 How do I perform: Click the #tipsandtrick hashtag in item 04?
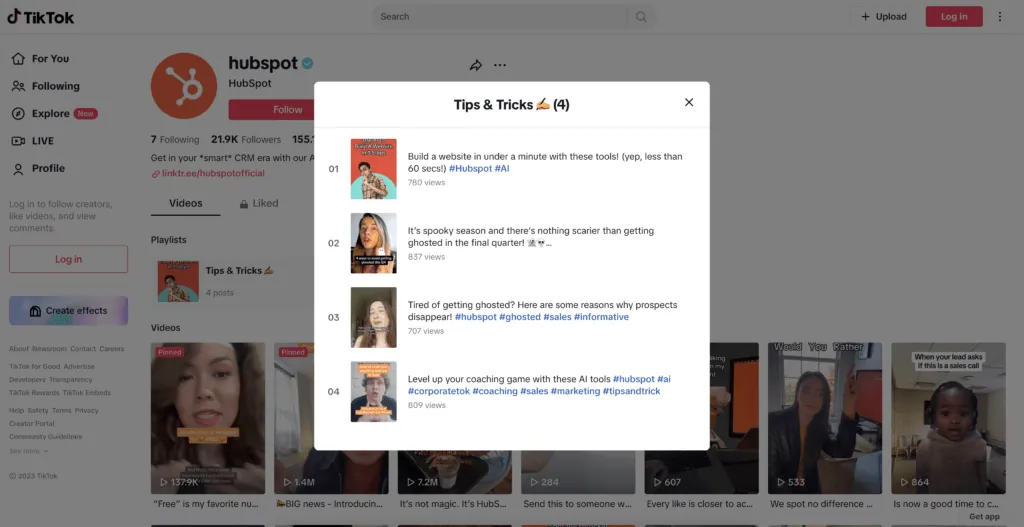[x=632, y=391]
